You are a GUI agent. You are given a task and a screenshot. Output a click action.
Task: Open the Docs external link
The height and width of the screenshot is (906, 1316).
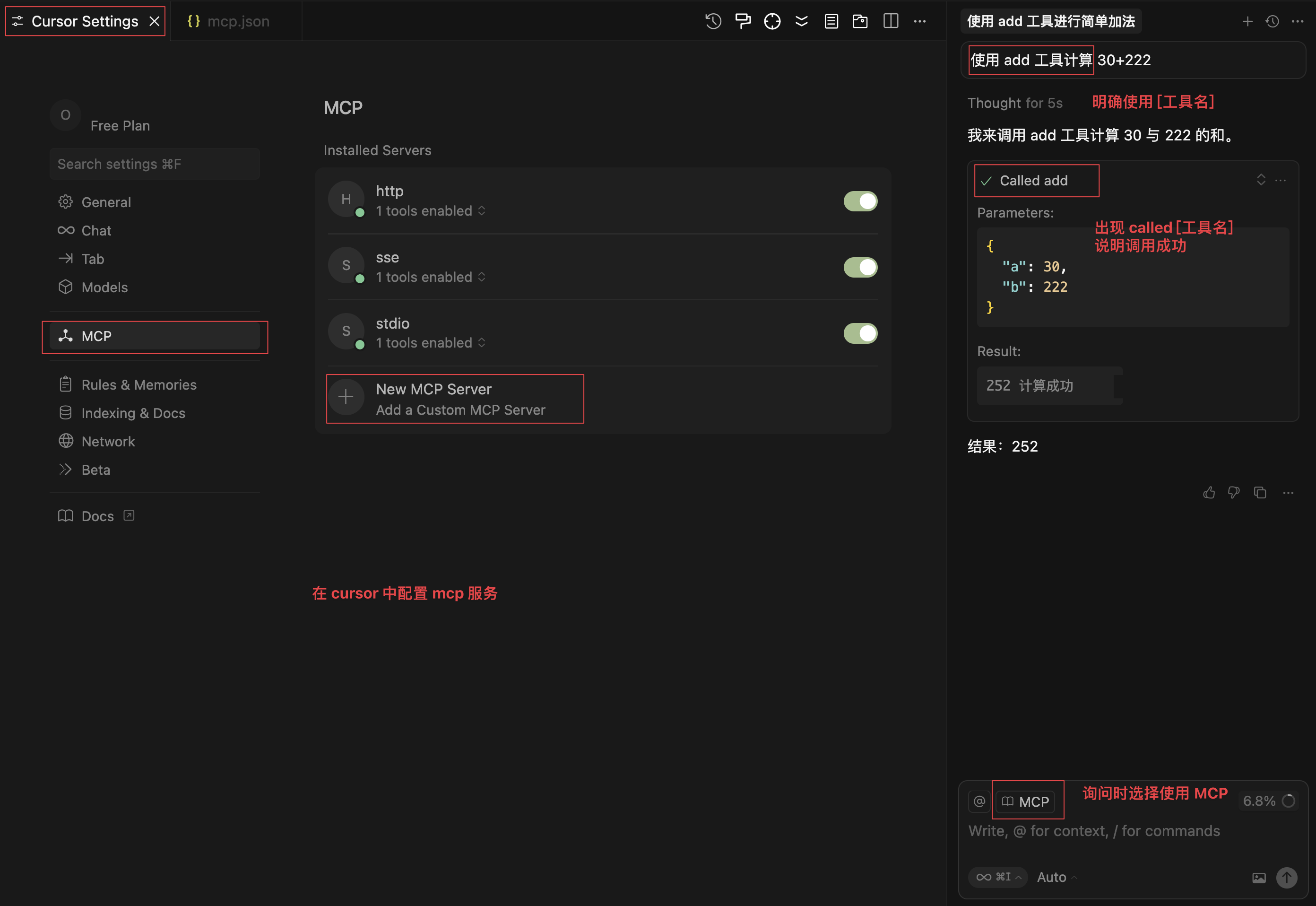96,516
